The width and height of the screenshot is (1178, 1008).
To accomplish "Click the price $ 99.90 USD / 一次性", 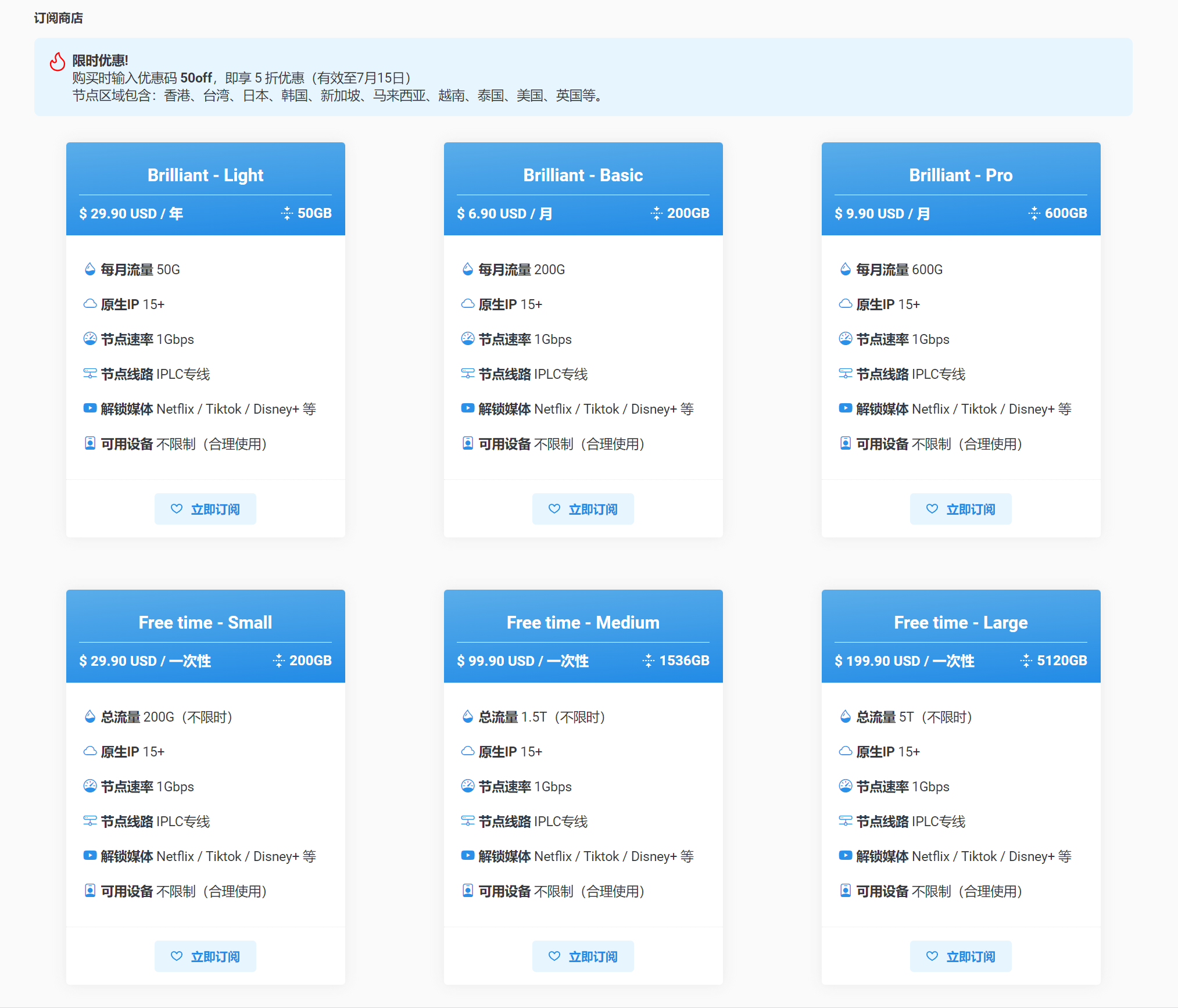I will [x=522, y=661].
